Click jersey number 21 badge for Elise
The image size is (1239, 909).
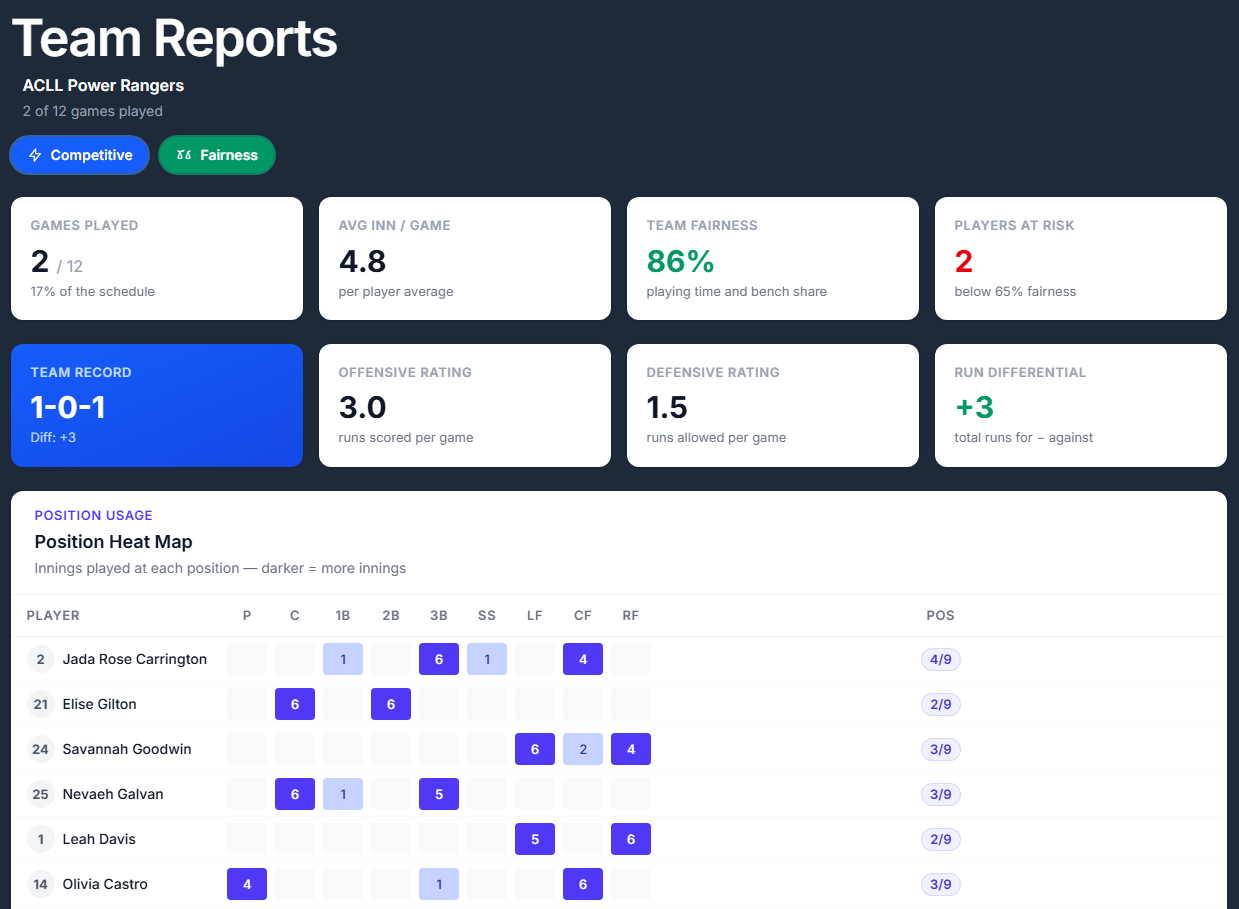(x=40, y=704)
